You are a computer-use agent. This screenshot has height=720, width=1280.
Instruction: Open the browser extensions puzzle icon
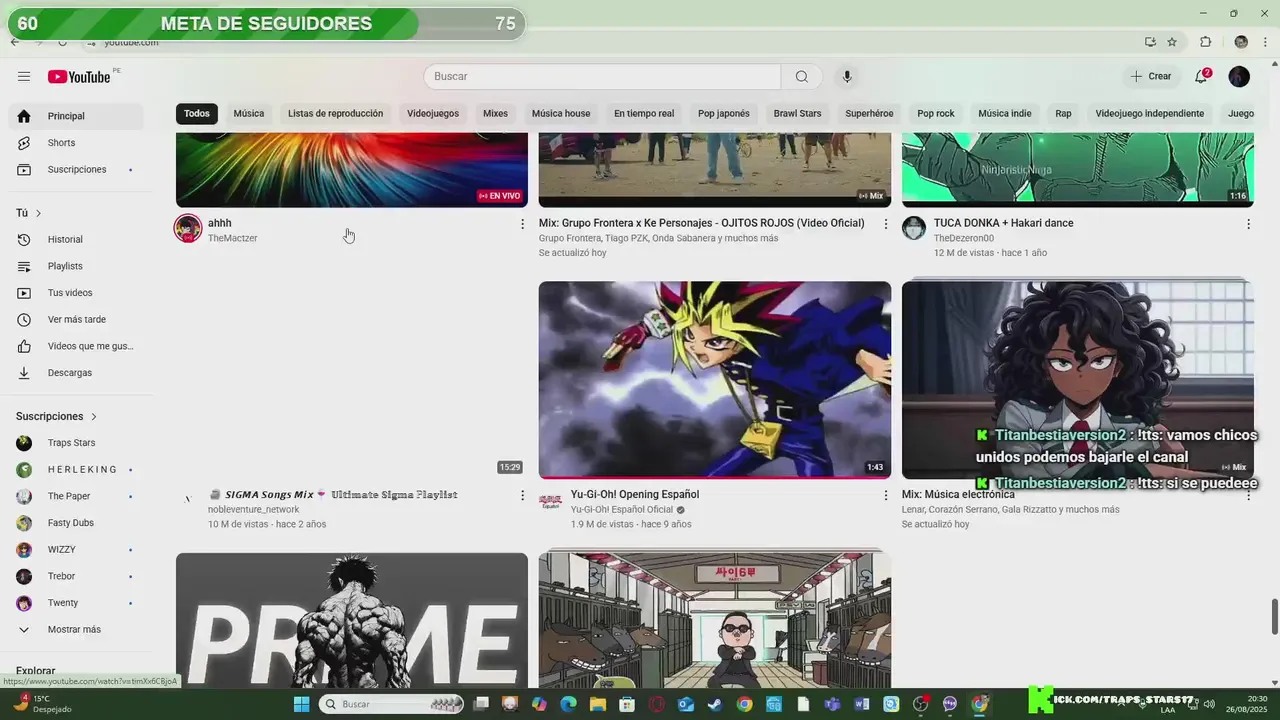(x=1205, y=42)
